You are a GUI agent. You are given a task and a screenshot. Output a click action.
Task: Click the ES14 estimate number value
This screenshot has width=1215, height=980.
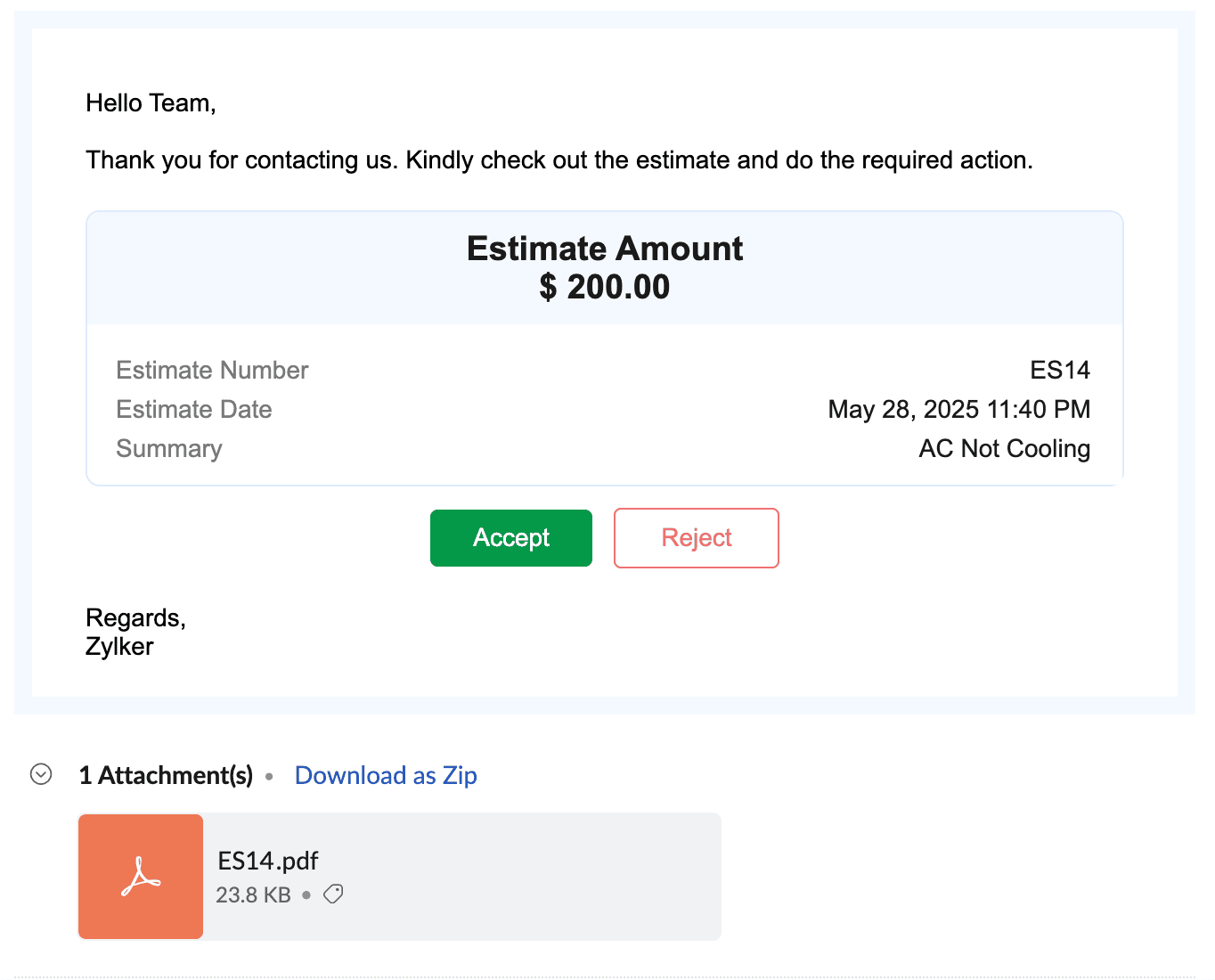click(1059, 371)
